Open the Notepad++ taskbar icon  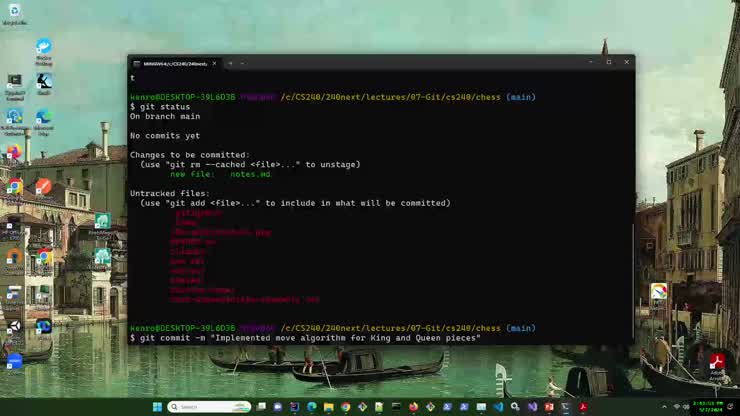[379, 407]
